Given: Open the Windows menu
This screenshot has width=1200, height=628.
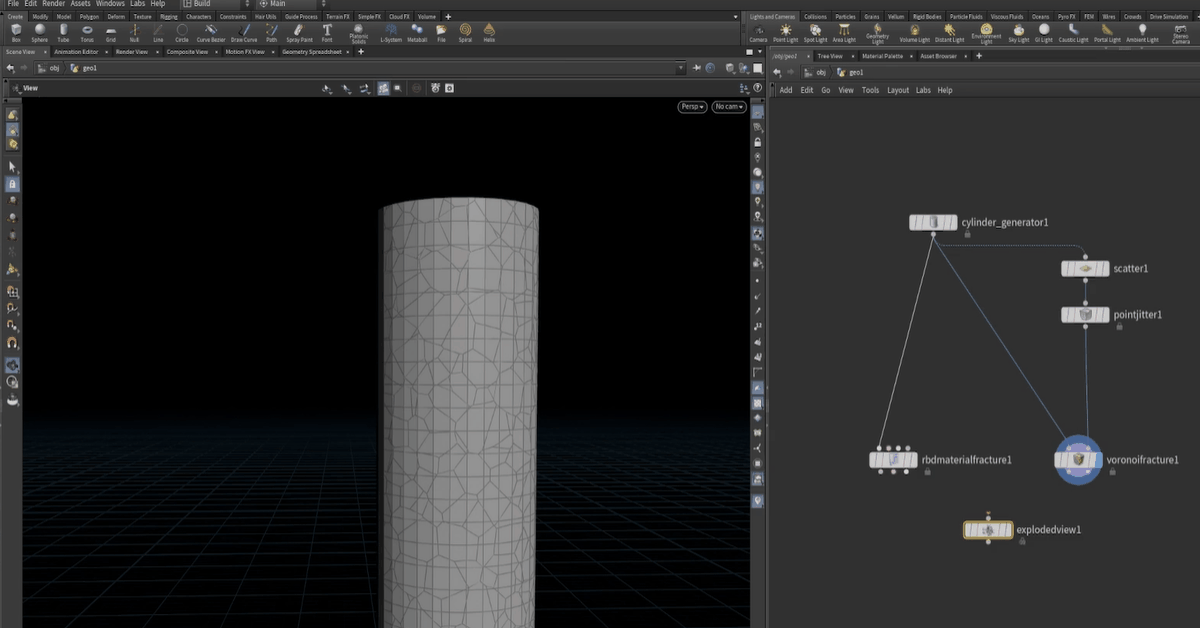Looking at the screenshot, I should pos(110,4).
